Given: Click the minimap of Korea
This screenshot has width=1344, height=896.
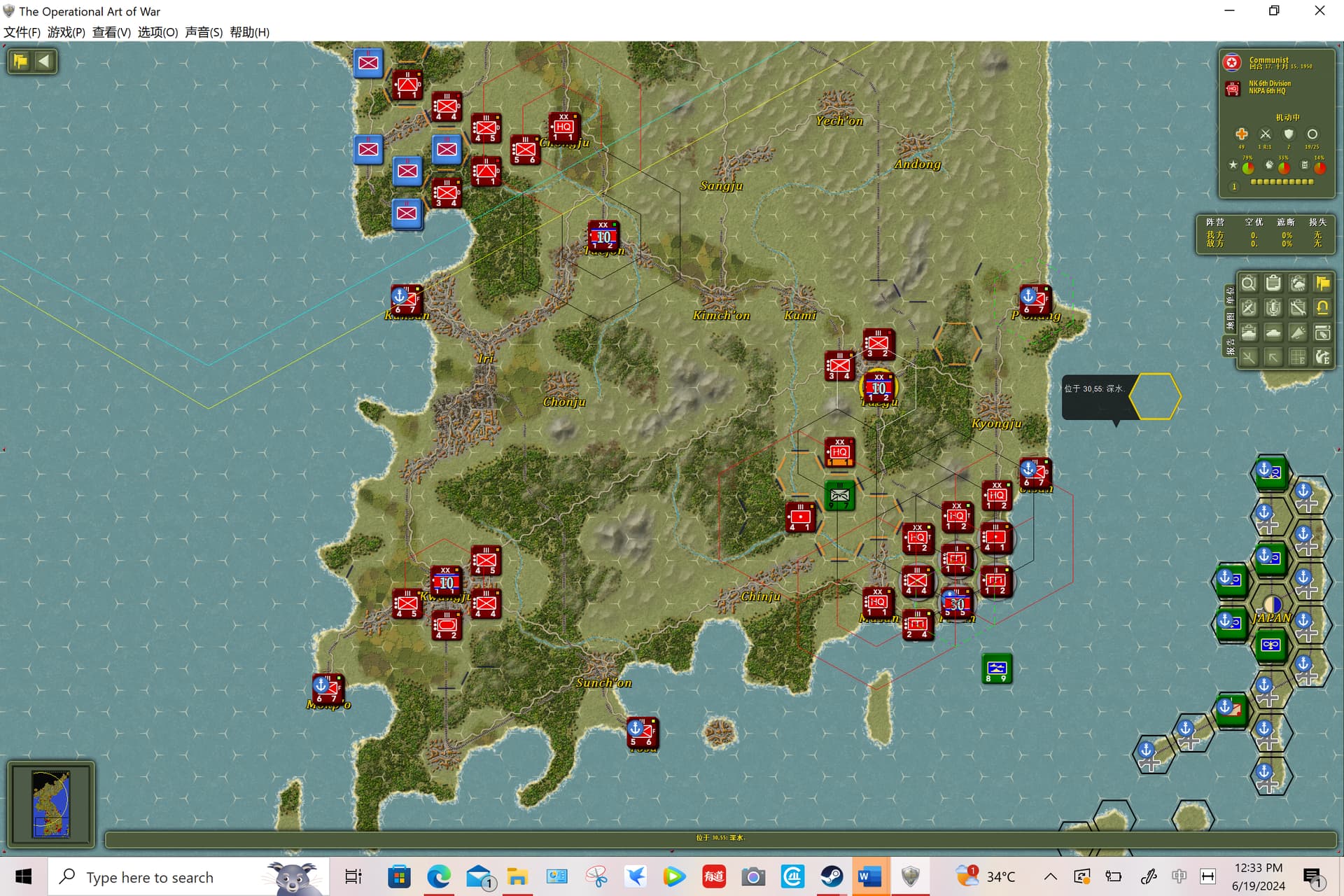Looking at the screenshot, I should click(x=51, y=804).
